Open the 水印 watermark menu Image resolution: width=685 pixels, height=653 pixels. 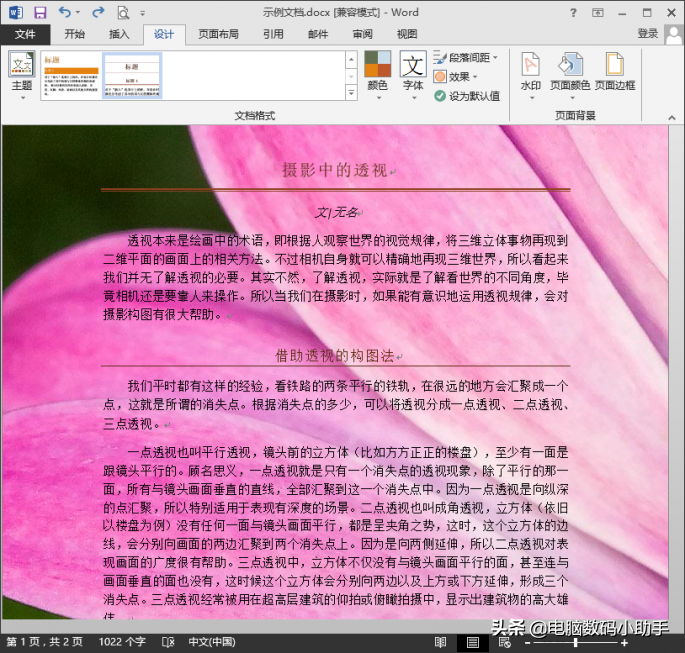click(531, 75)
